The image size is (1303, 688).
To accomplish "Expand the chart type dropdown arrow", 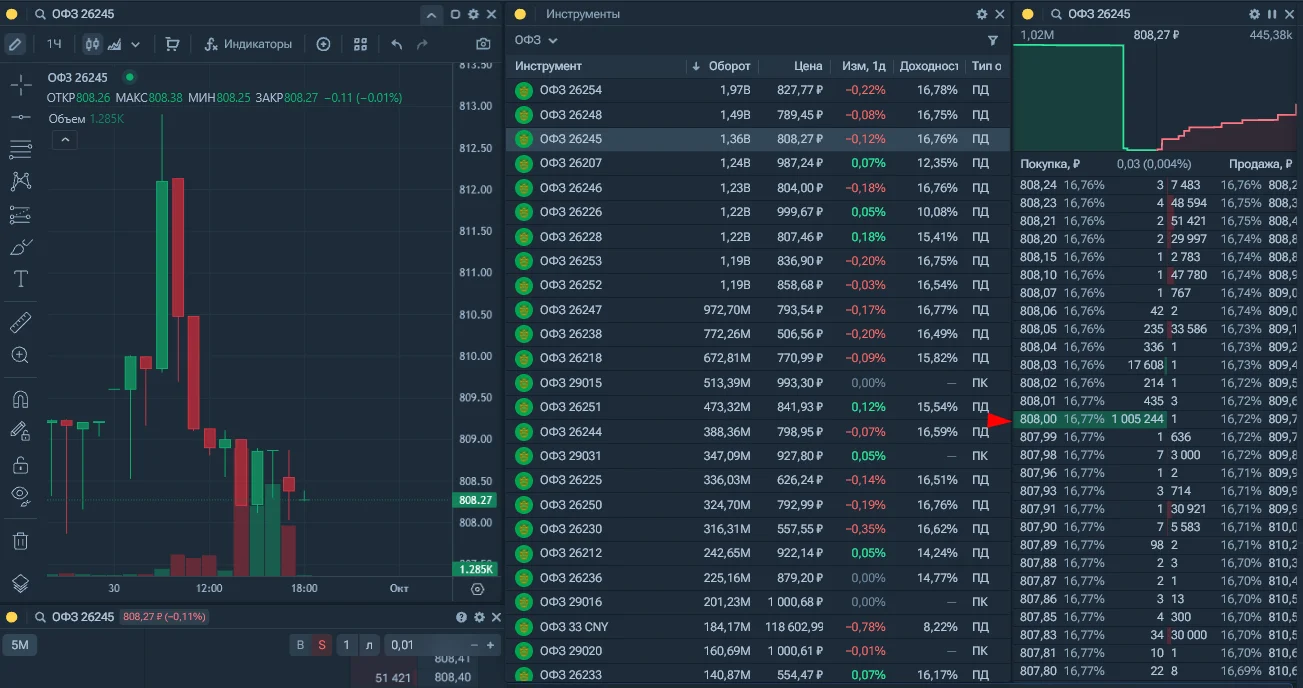I will click(x=135, y=44).
